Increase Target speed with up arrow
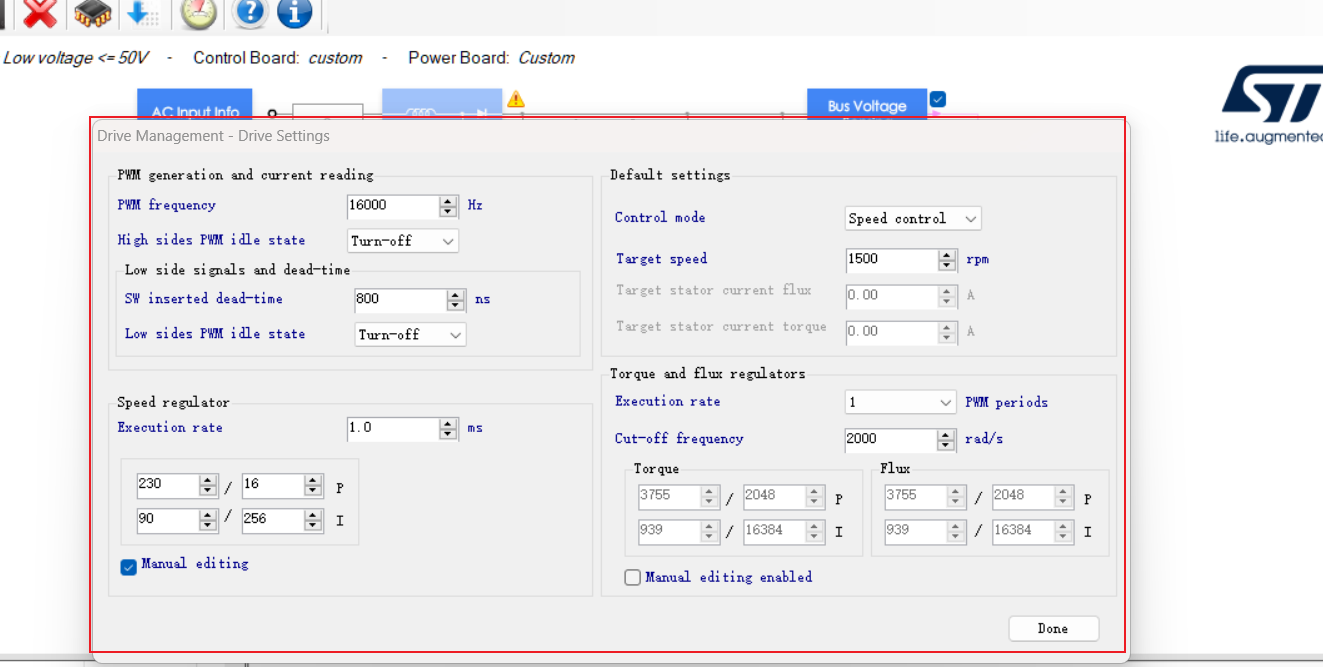Viewport: 1323px width, 667px height. 947,254
